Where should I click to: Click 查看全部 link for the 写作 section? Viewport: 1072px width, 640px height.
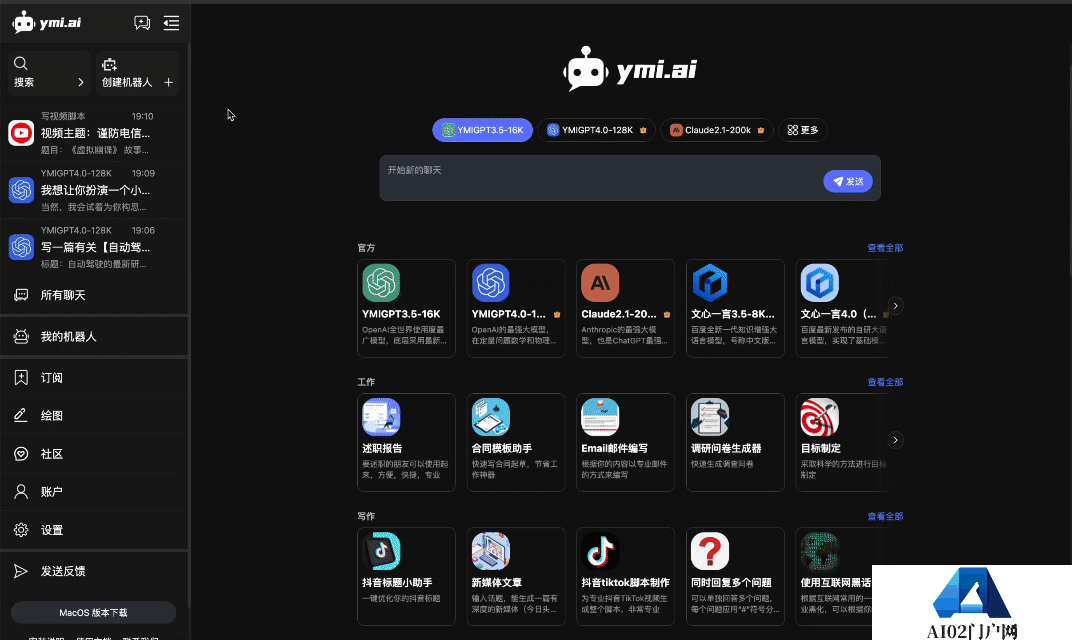pos(885,516)
